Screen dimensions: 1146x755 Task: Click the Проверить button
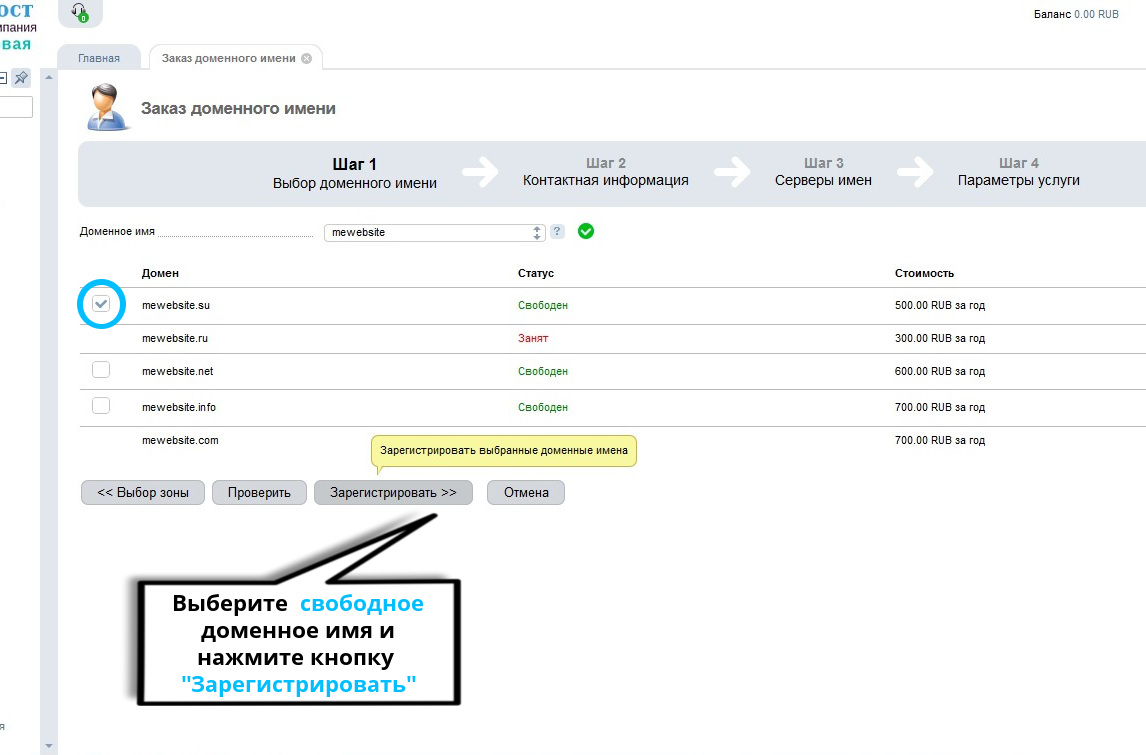[259, 493]
